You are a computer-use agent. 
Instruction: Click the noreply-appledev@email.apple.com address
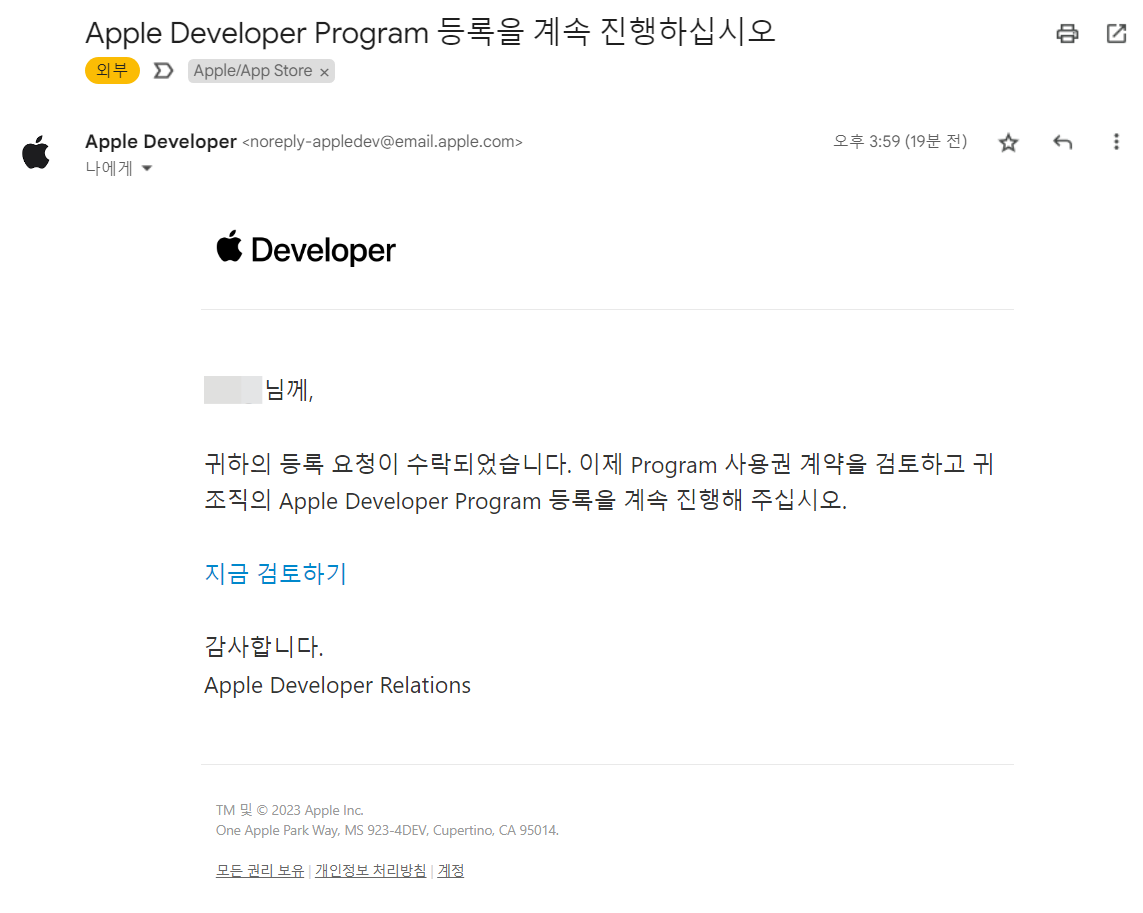tap(382, 141)
